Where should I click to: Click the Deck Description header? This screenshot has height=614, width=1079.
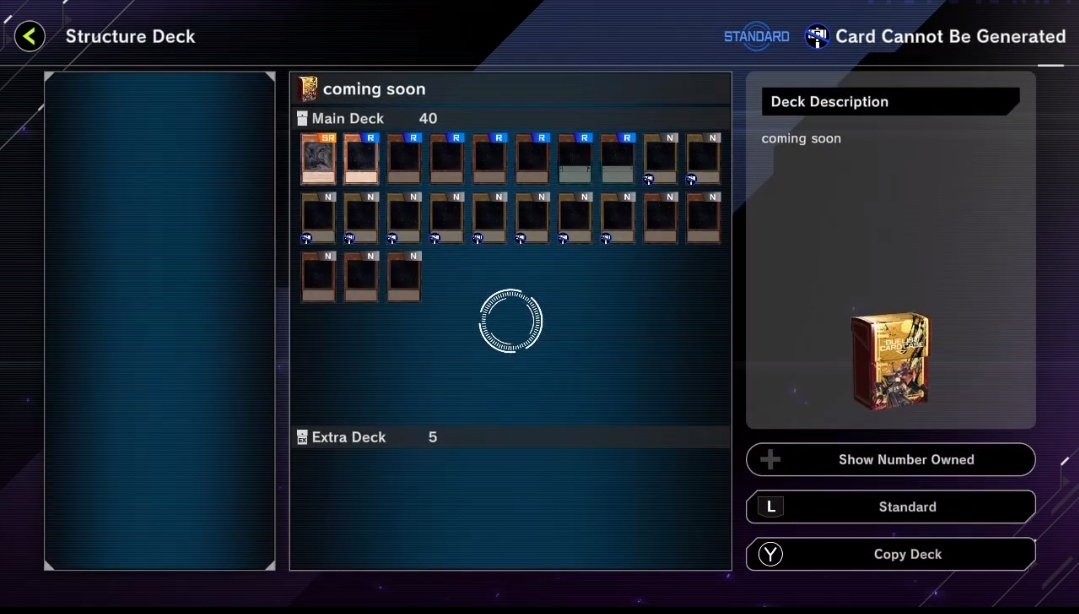(890, 102)
